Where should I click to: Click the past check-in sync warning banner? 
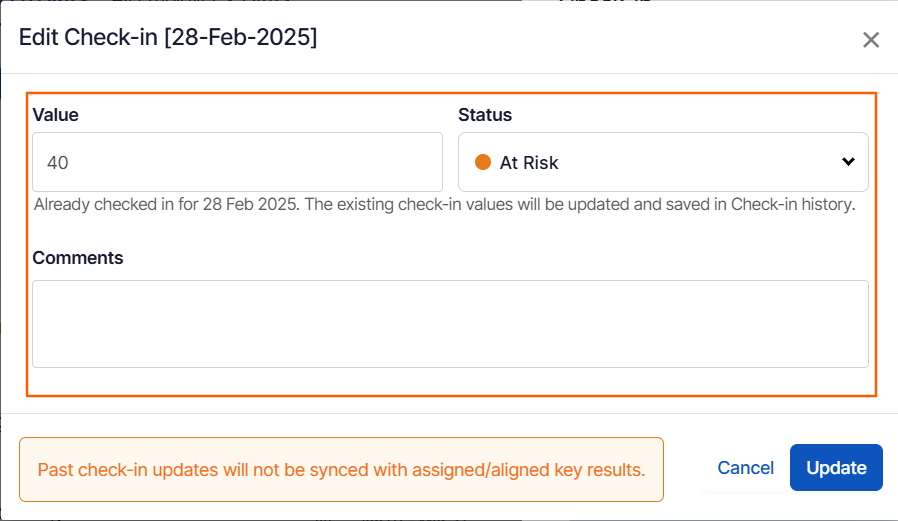341,469
